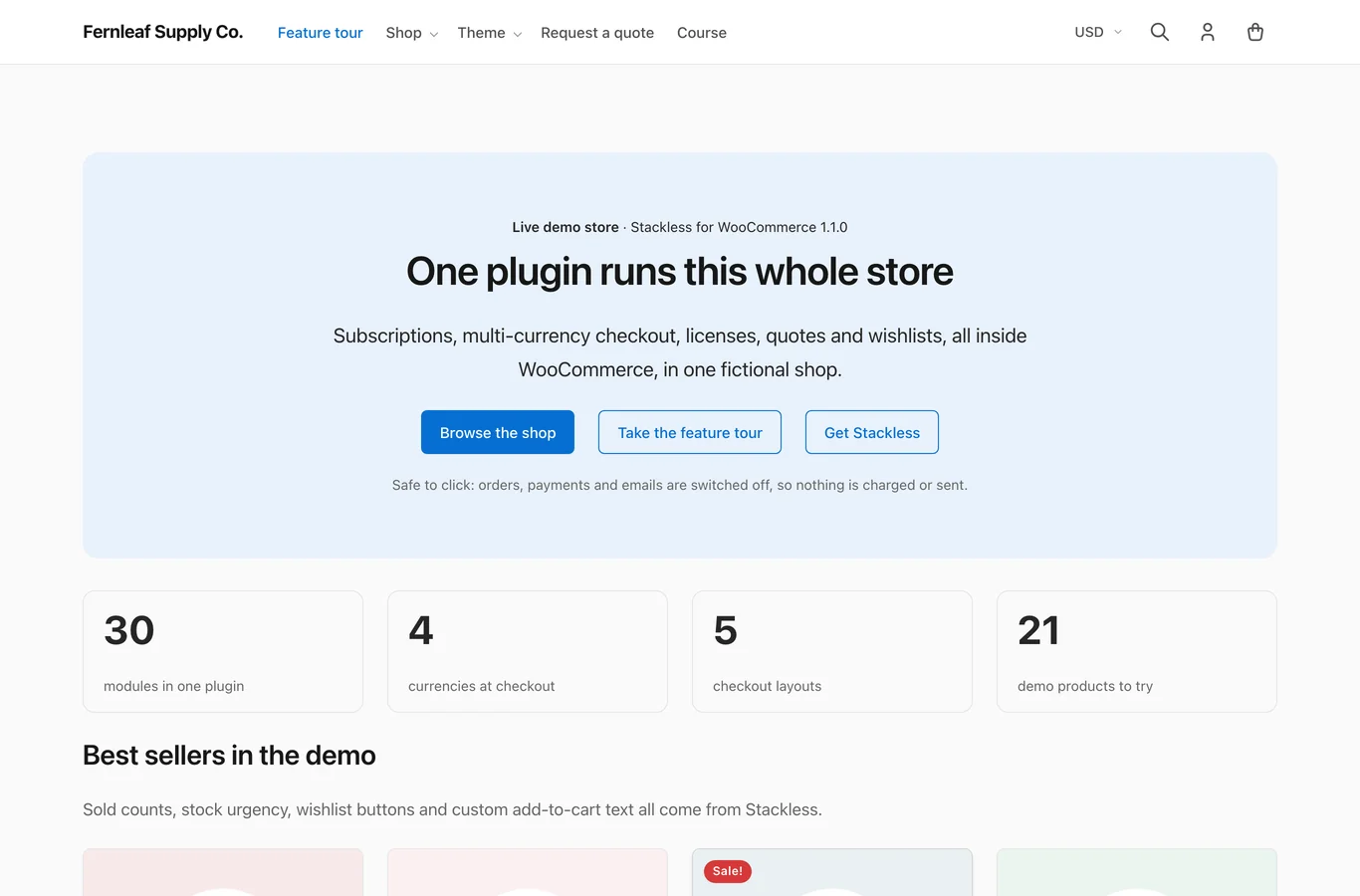The image size is (1360, 896).
Task: Open the search icon in header
Action: pyautogui.click(x=1159, y=32)
